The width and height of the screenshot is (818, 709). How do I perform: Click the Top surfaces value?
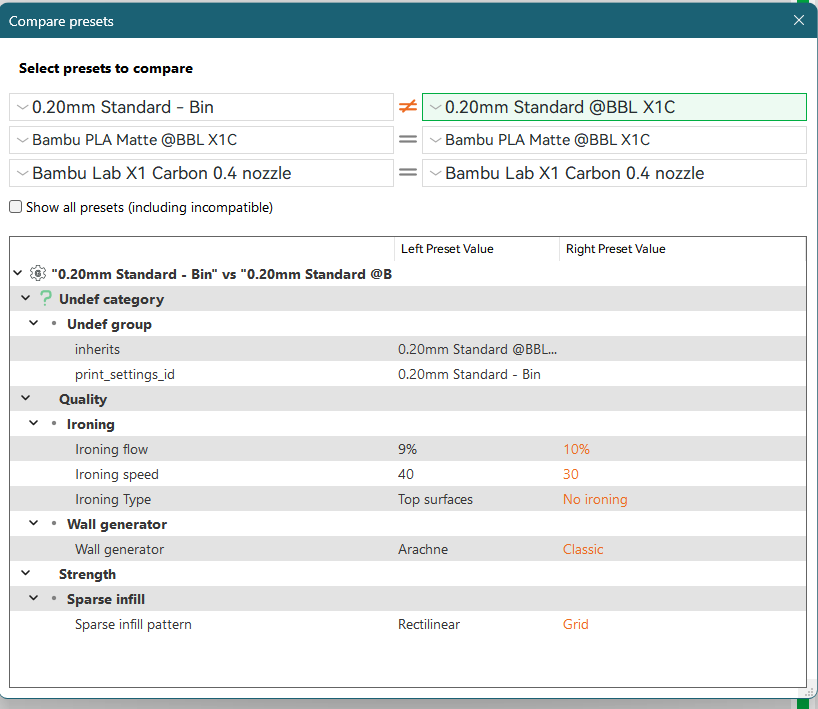(x=435, y=499)
